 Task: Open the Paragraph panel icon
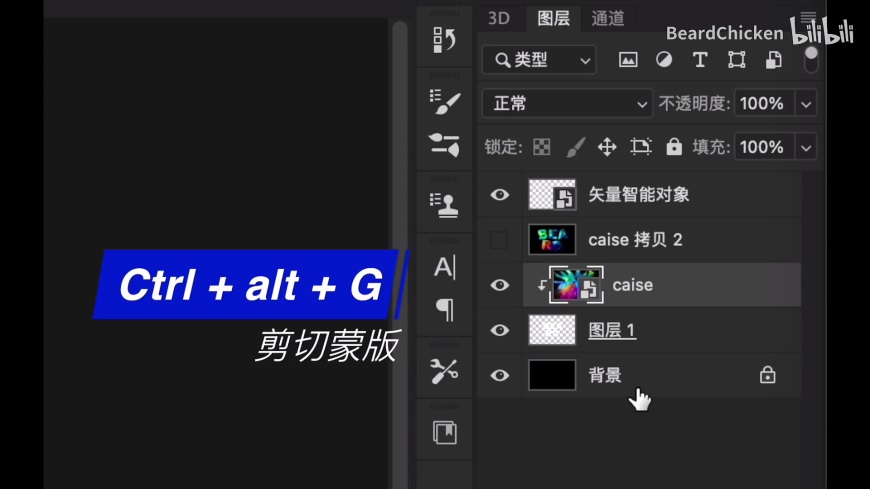point(445,310)
